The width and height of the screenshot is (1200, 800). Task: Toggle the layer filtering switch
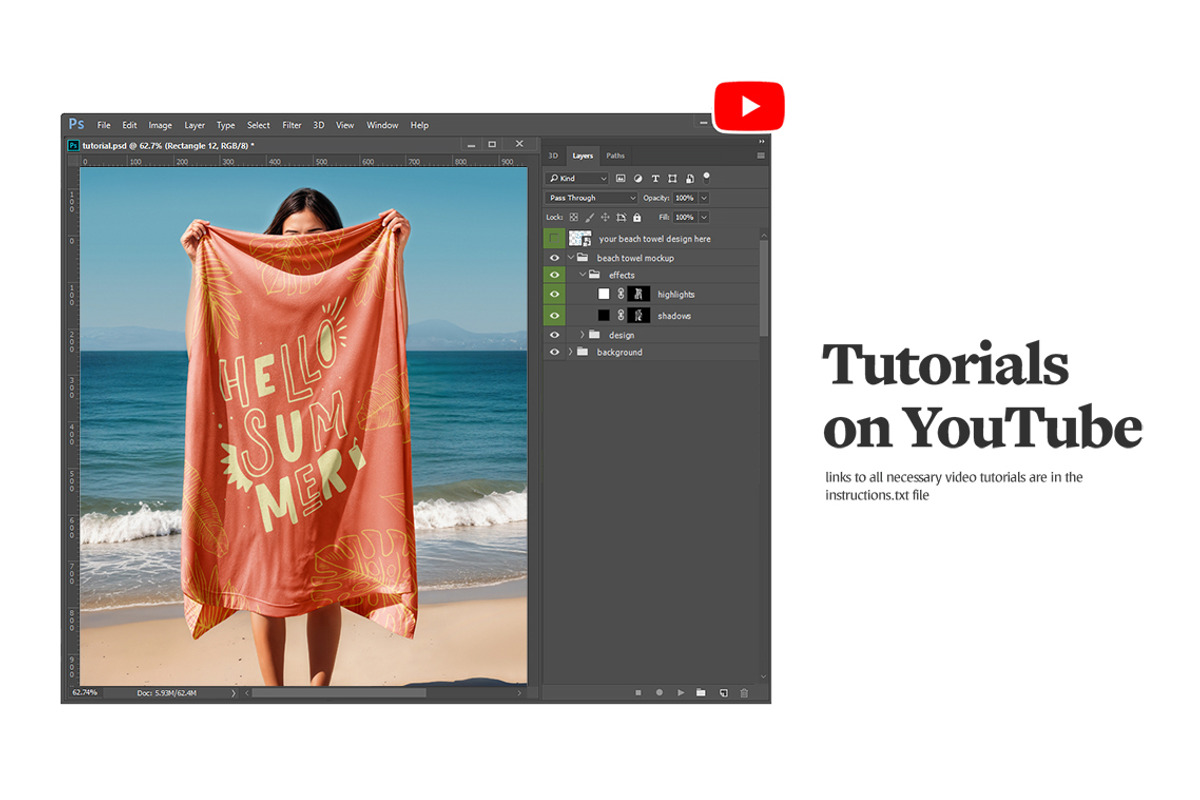pos(707,176)
